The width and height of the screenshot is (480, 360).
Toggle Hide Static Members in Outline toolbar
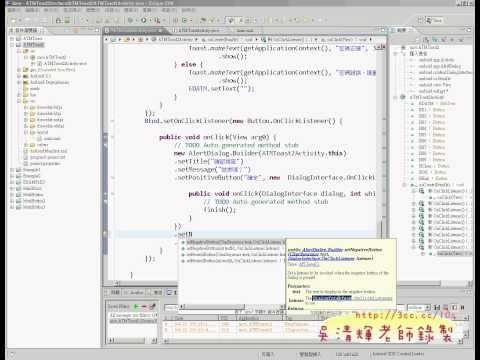click(x=444, y=39)
